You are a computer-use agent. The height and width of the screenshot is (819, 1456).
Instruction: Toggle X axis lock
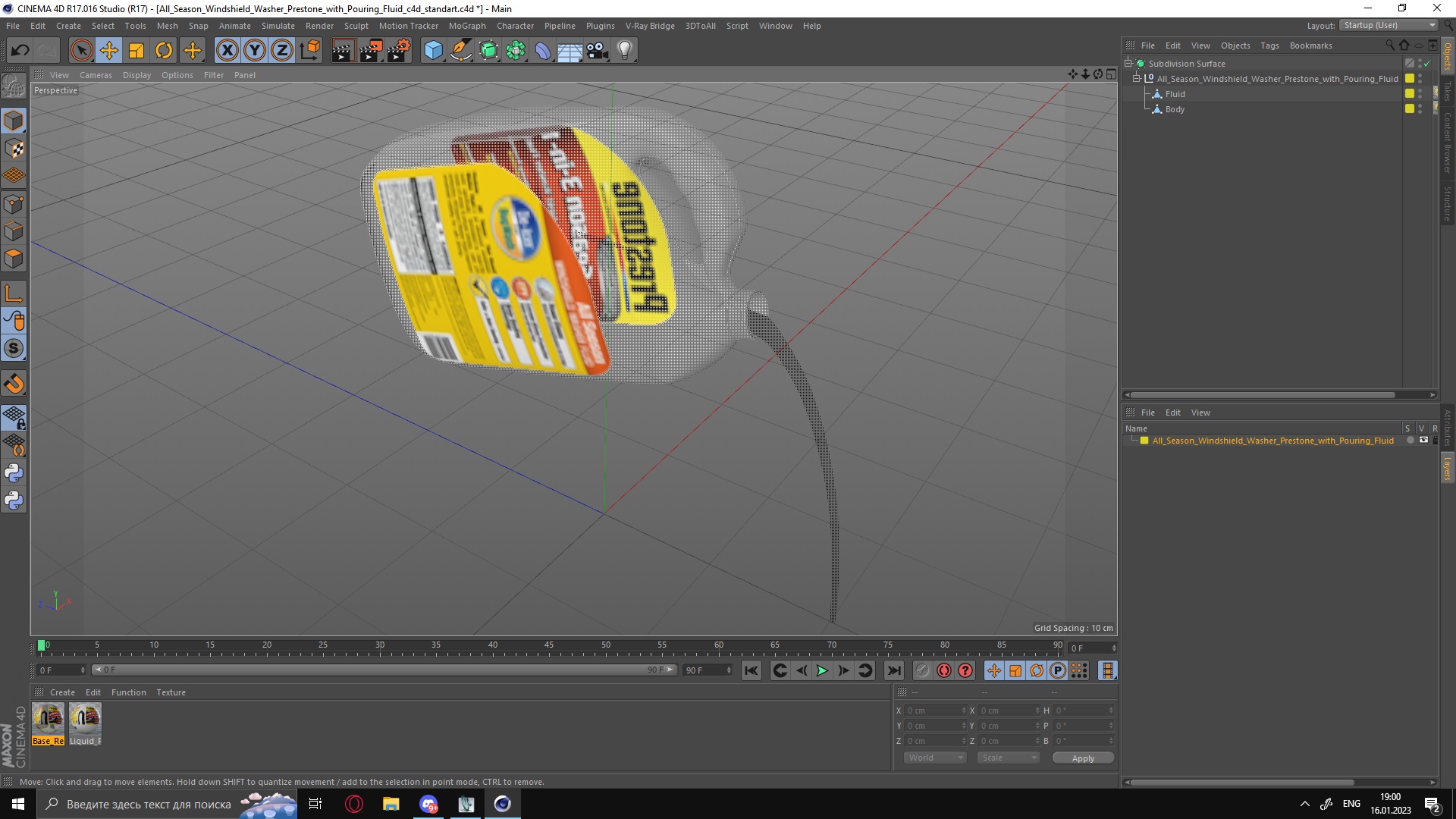(227, 51)
